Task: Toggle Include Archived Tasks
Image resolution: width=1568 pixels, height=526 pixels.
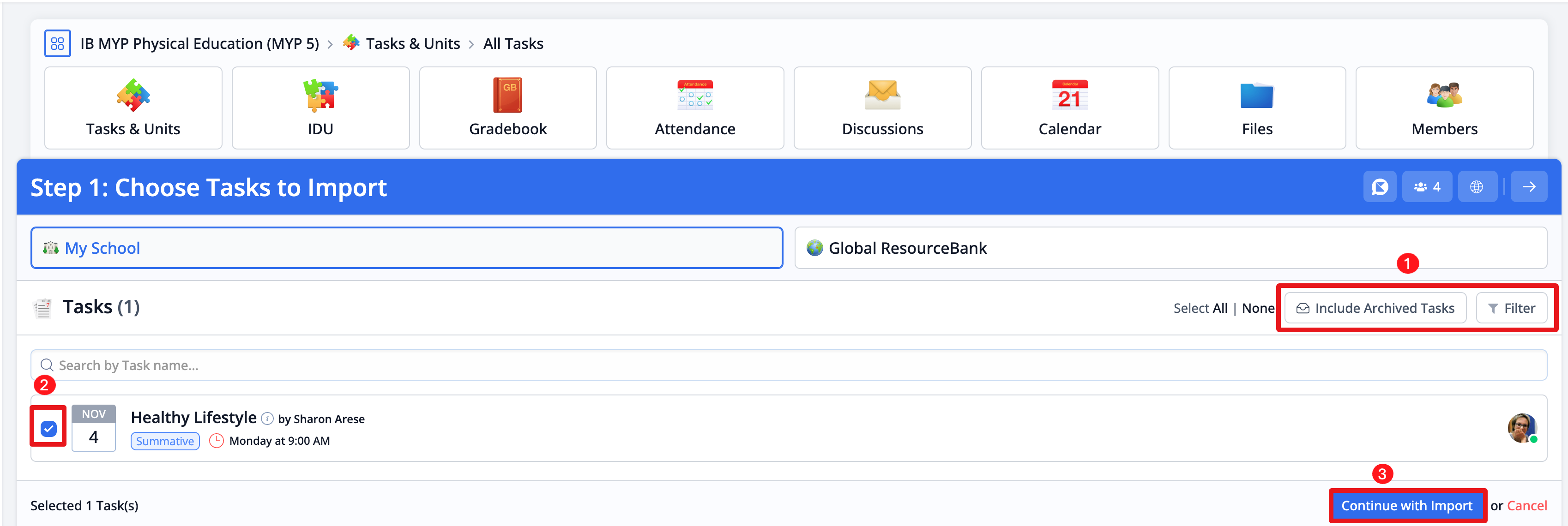Action: coord(1375,308)
